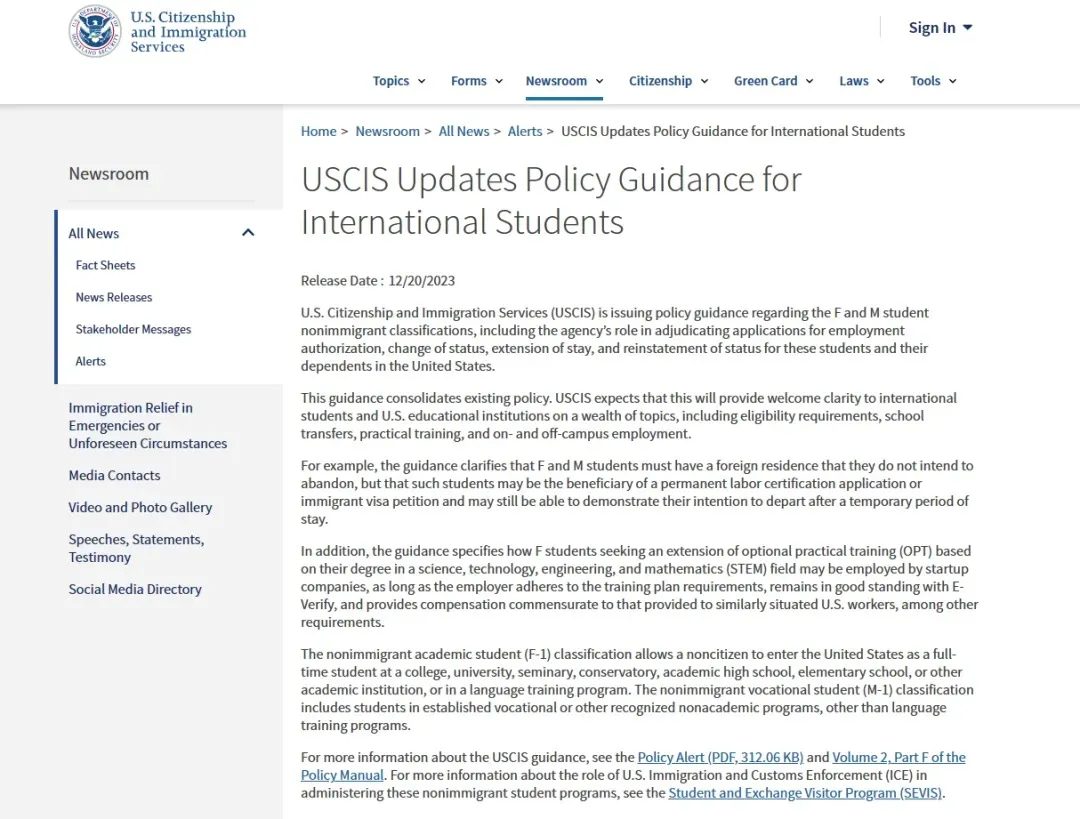Open the Forms navigation menu

476,81
